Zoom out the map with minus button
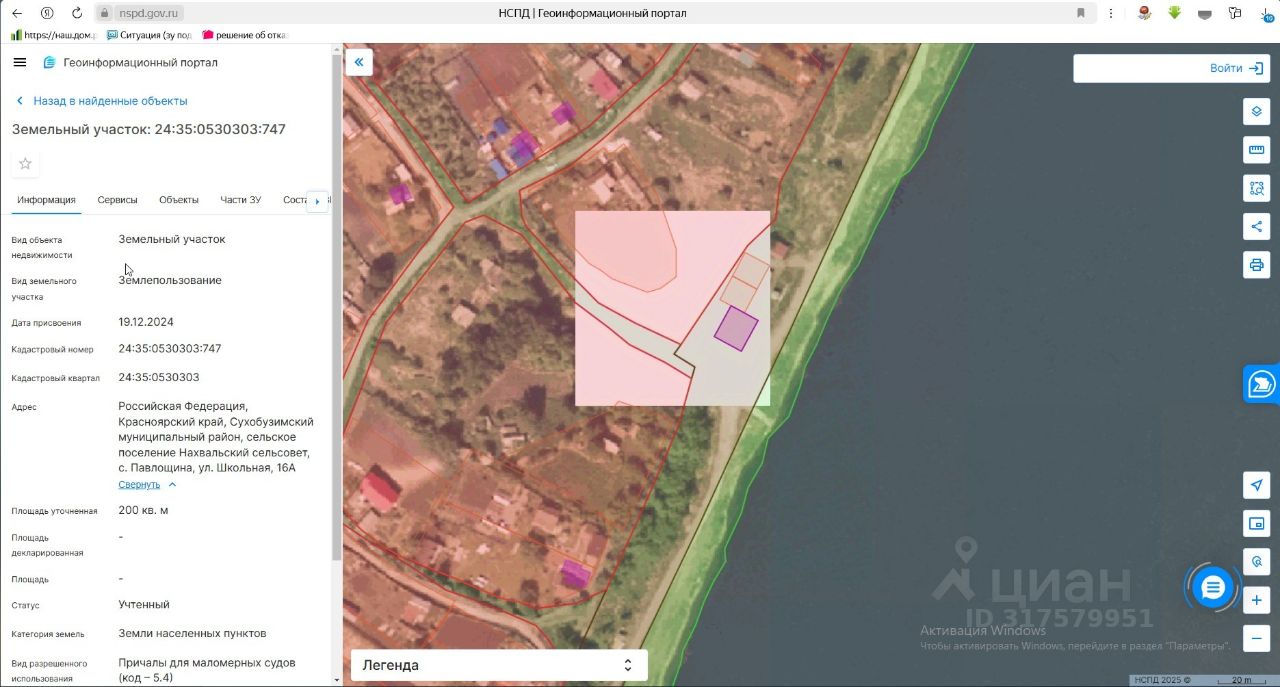Screen dimensions: 1280x687 tap(1257, 638)
